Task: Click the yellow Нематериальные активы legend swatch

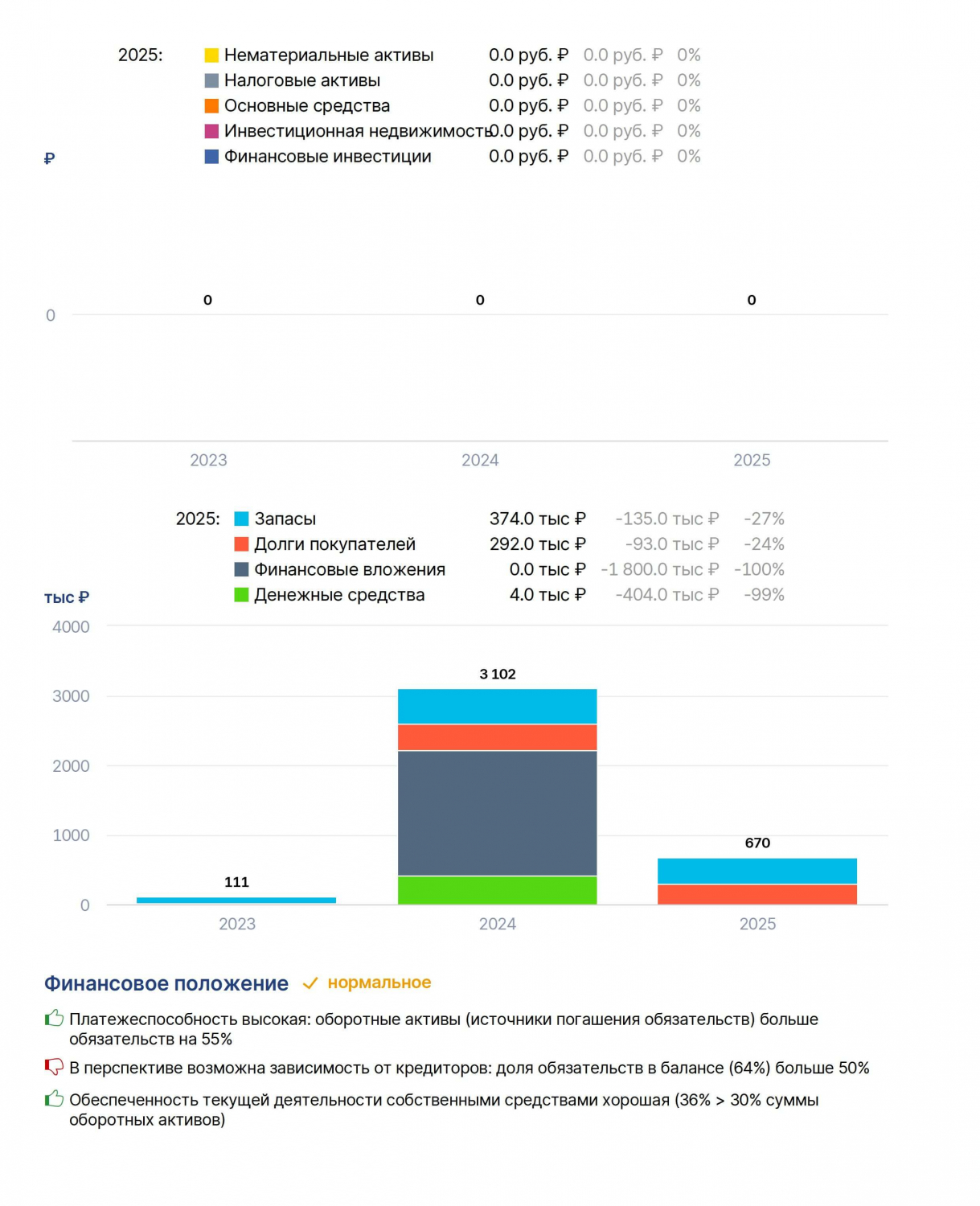Action: tap(211, 55)
